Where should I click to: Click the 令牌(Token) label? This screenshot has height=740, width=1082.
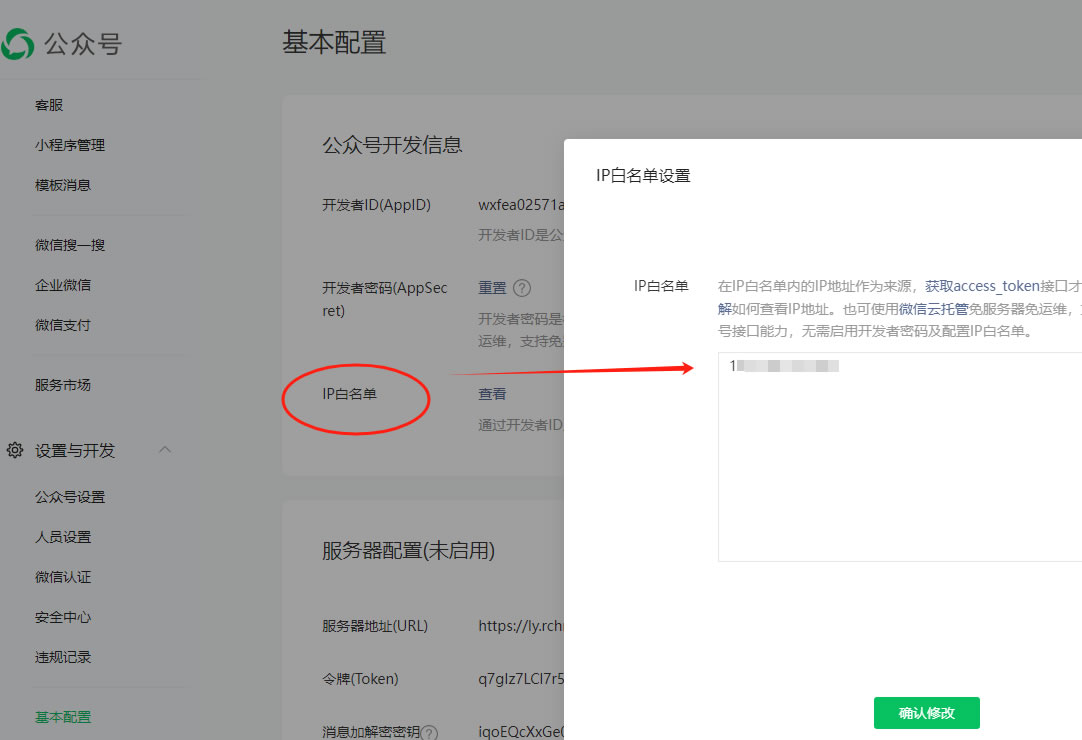coord(360,679)
